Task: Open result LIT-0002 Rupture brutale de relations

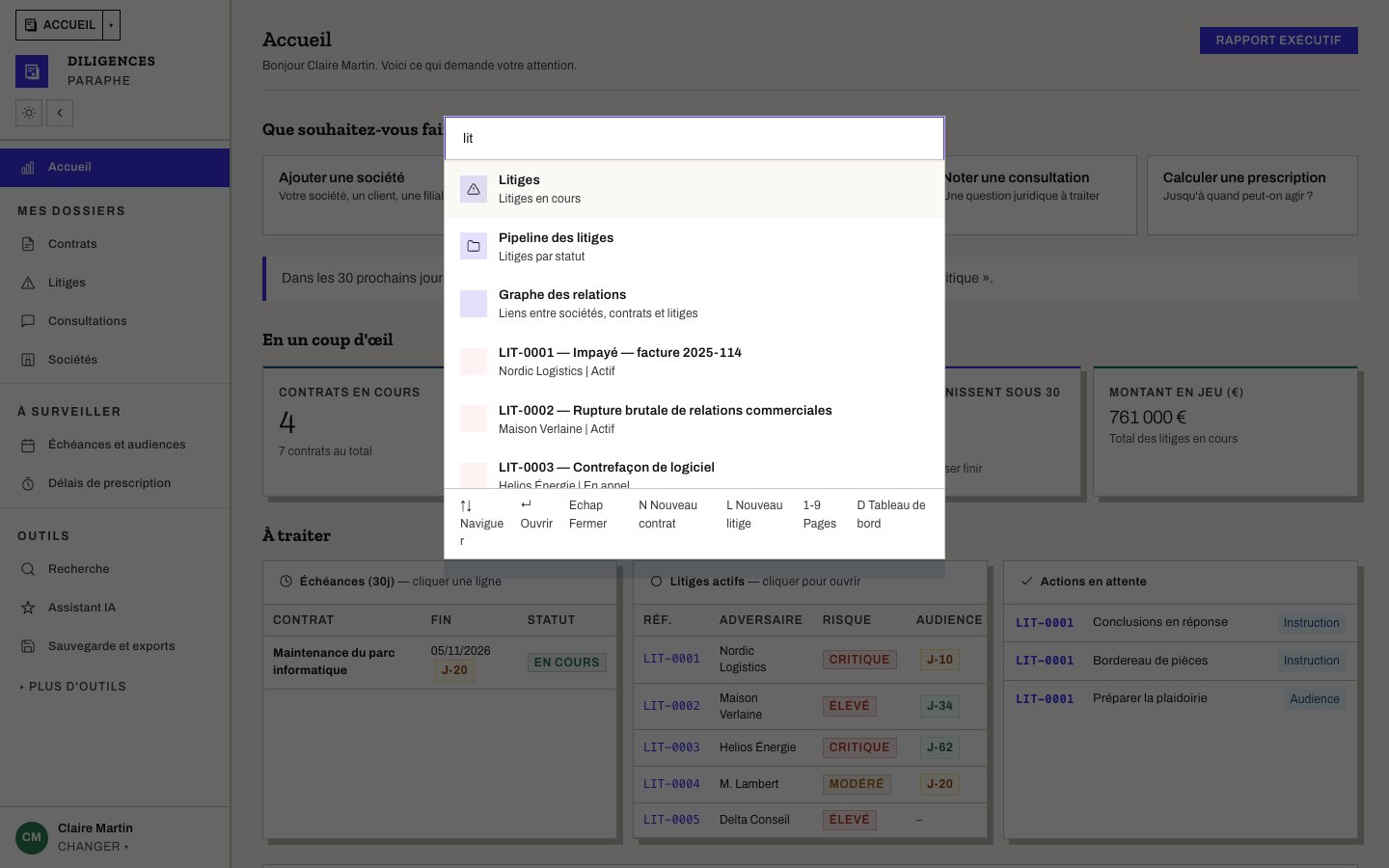Action: [x=694, y=420]
